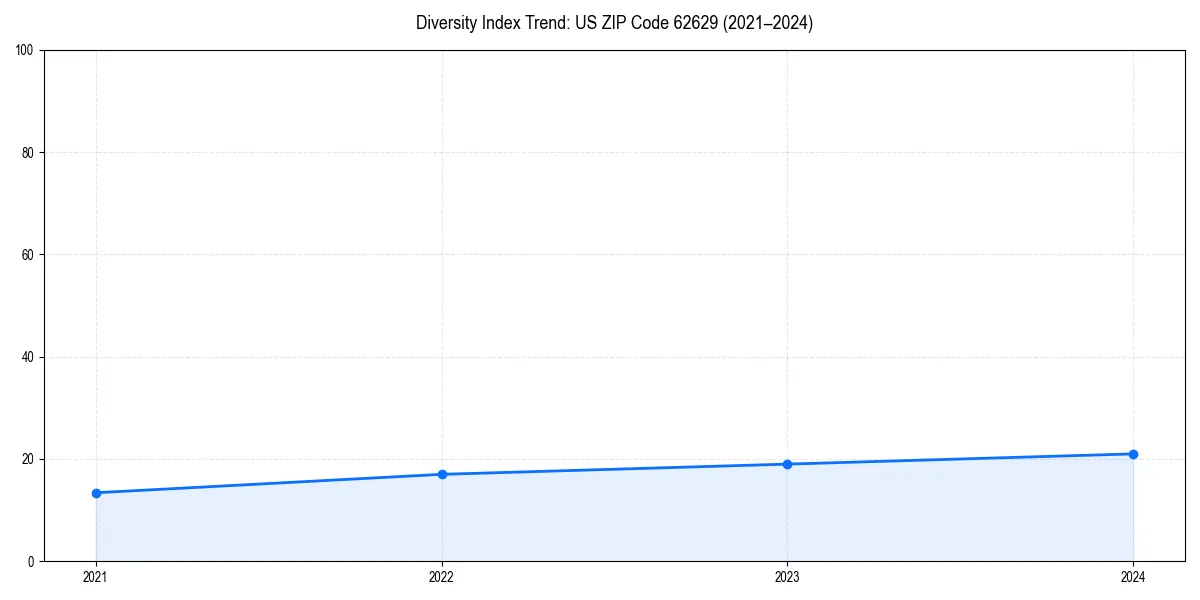Screen dimensions: 1200x600
Task: Click the 2022 x-axis label
Action: 441,577
